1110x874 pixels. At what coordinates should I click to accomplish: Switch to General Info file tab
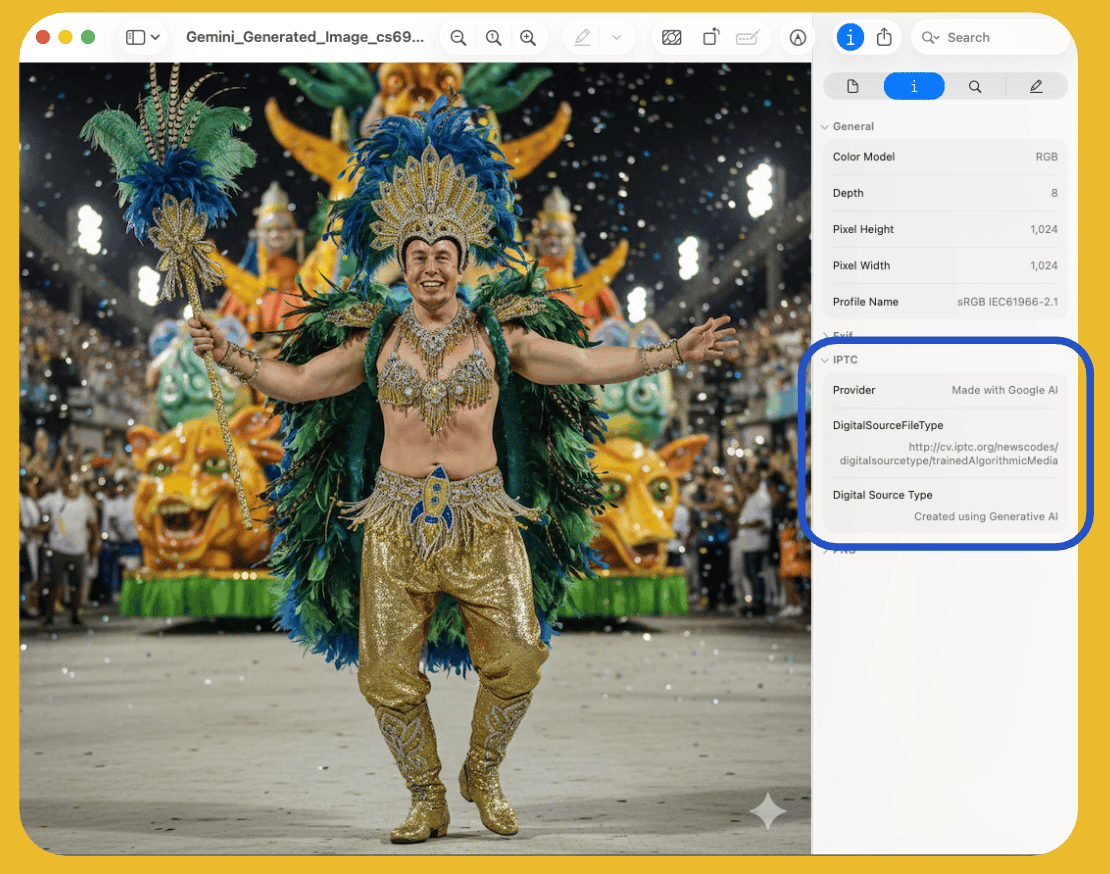[x=853, y=87]
